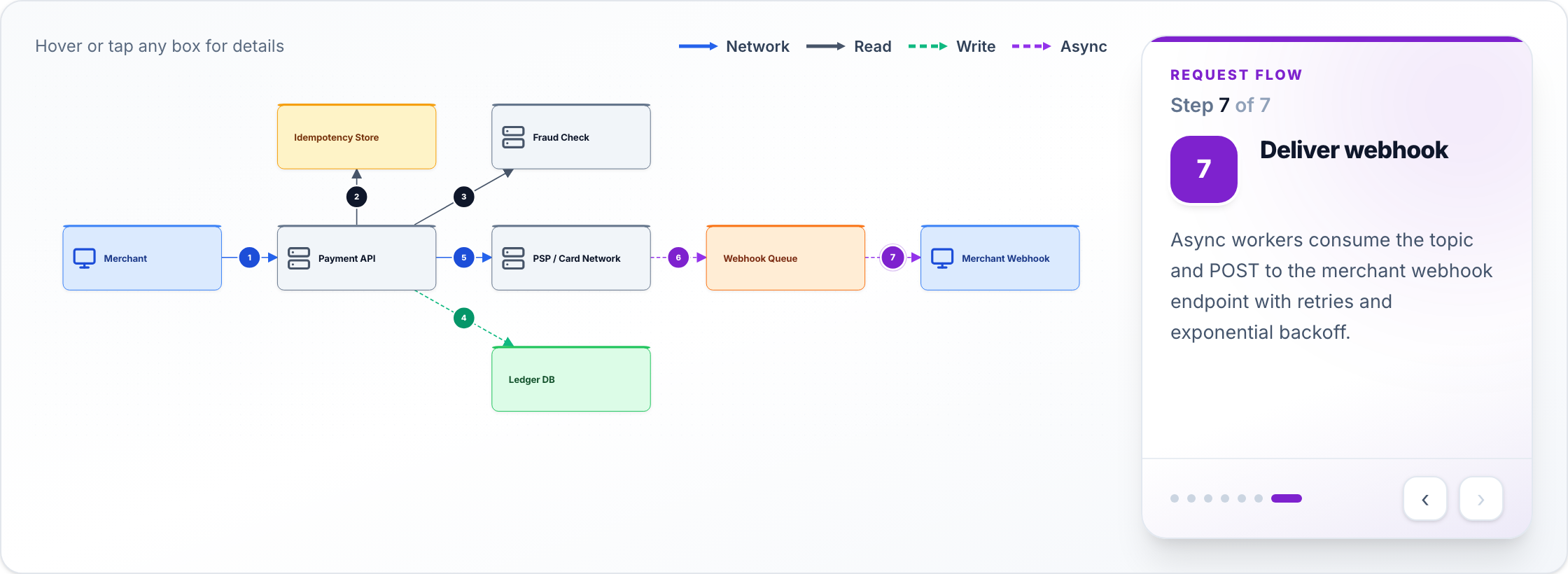Select step 3 marker toward Fraud Check
Image resolution: width=1568 pixels, height=574 pixels.
click(463, 197)
